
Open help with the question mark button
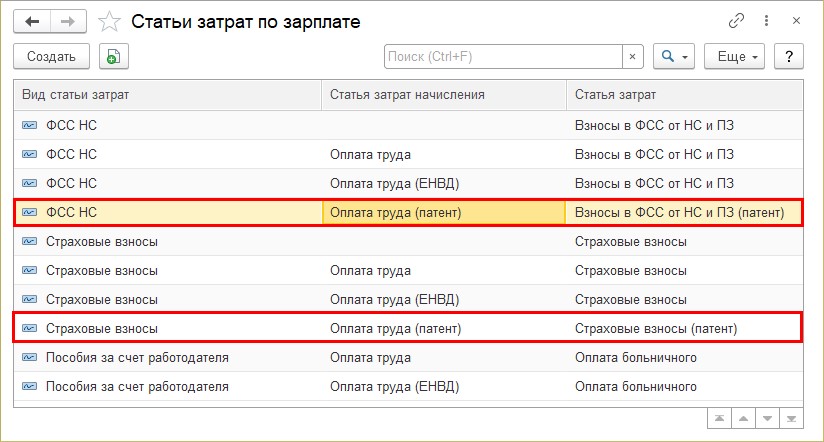coord(789,56)
